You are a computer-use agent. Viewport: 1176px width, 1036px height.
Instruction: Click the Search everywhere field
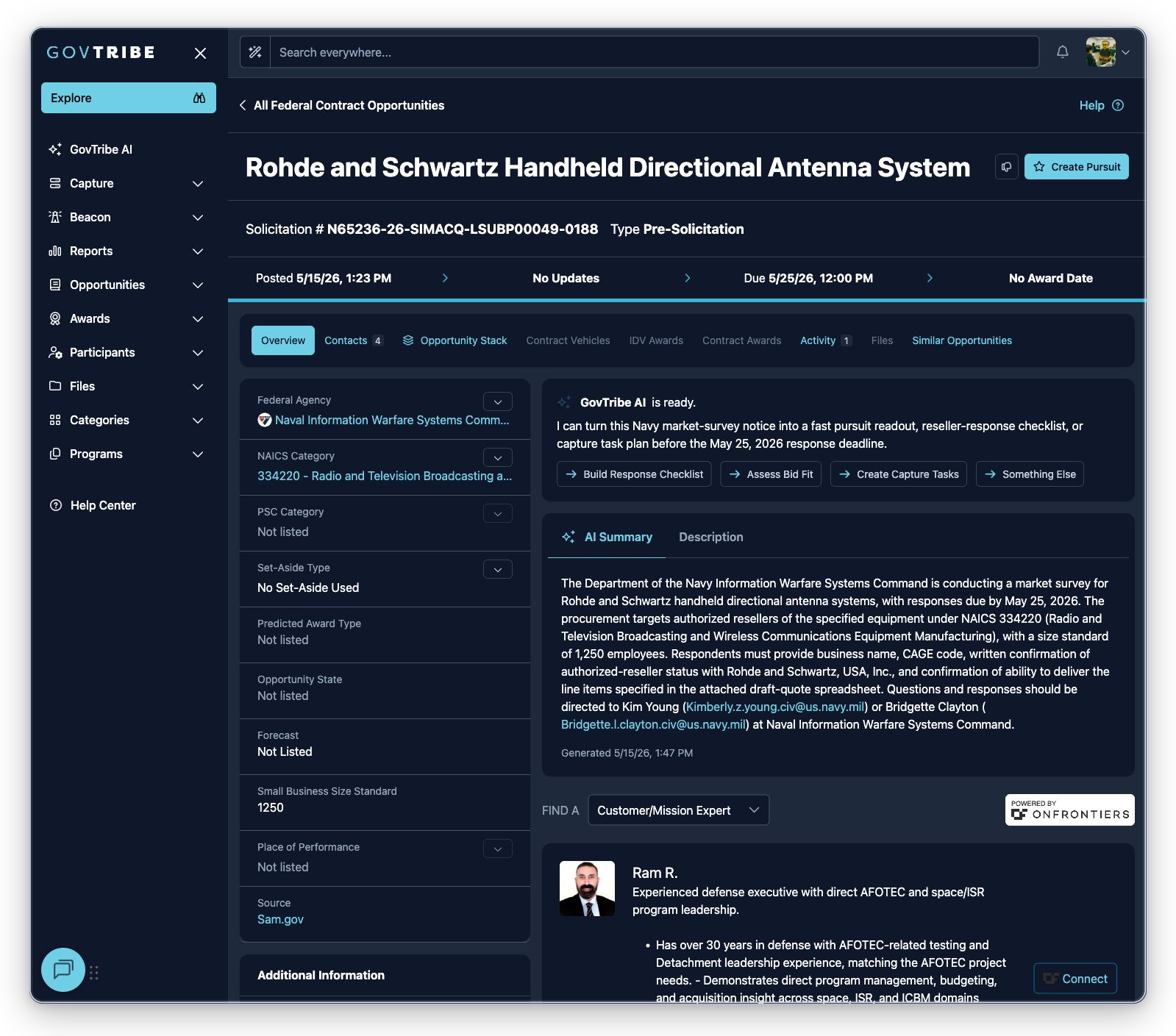tap(655, 52)
